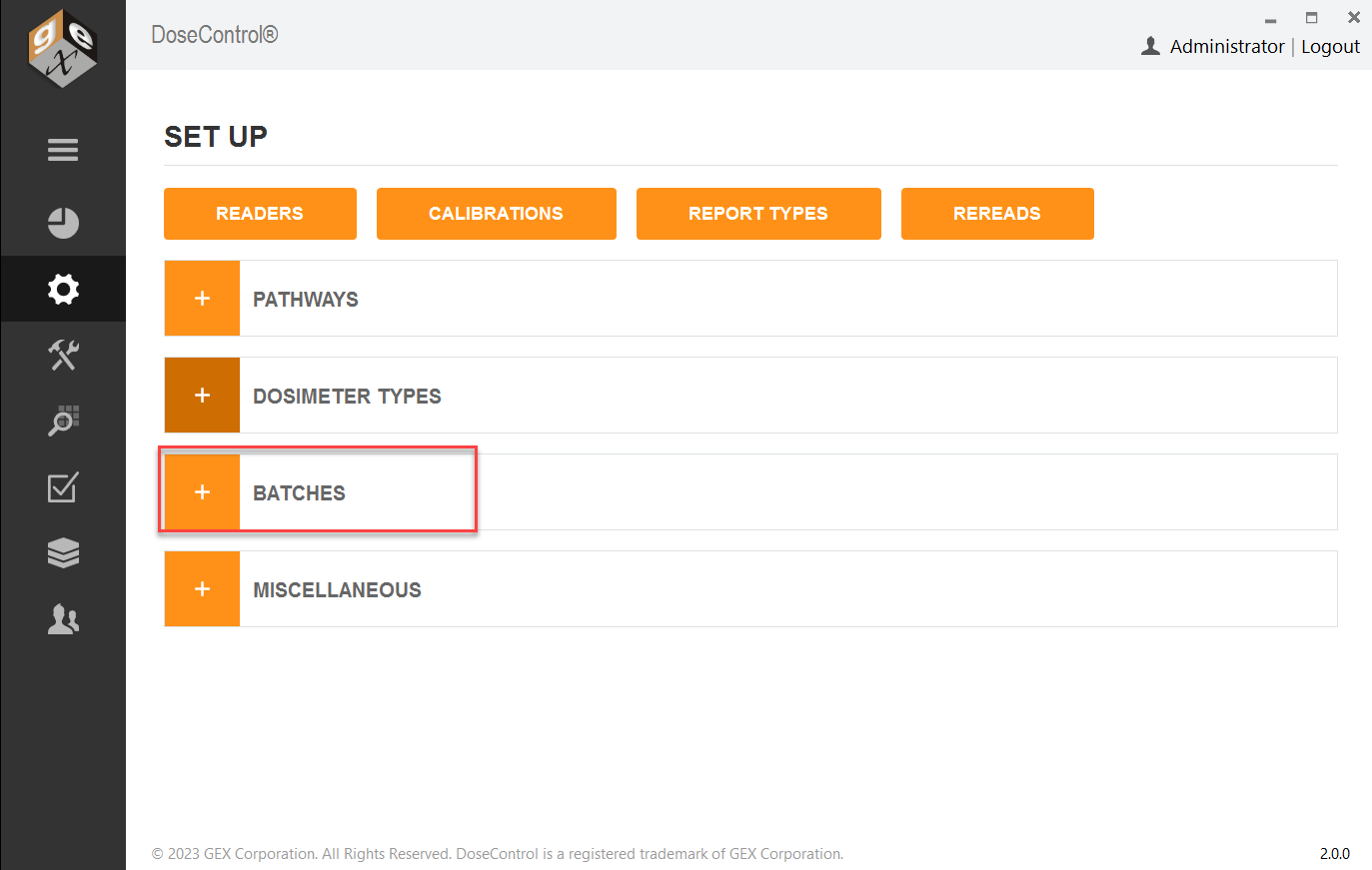Click the version number 2.0.0
Screen dimensions: 1372x870
[x=1335, y=854]
